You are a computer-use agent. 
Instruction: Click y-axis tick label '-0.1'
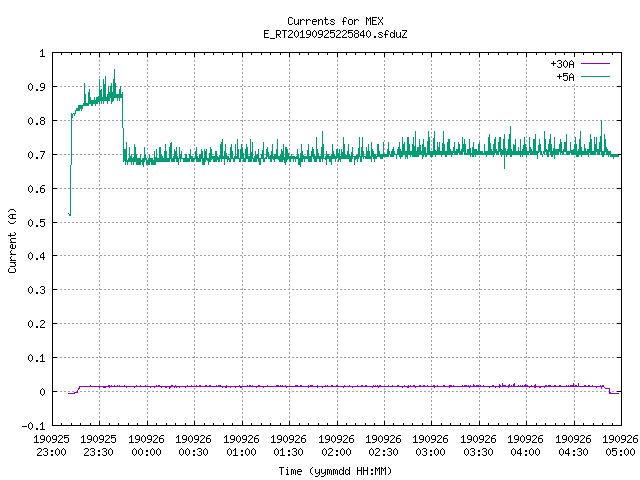click(x=33, y=426)
